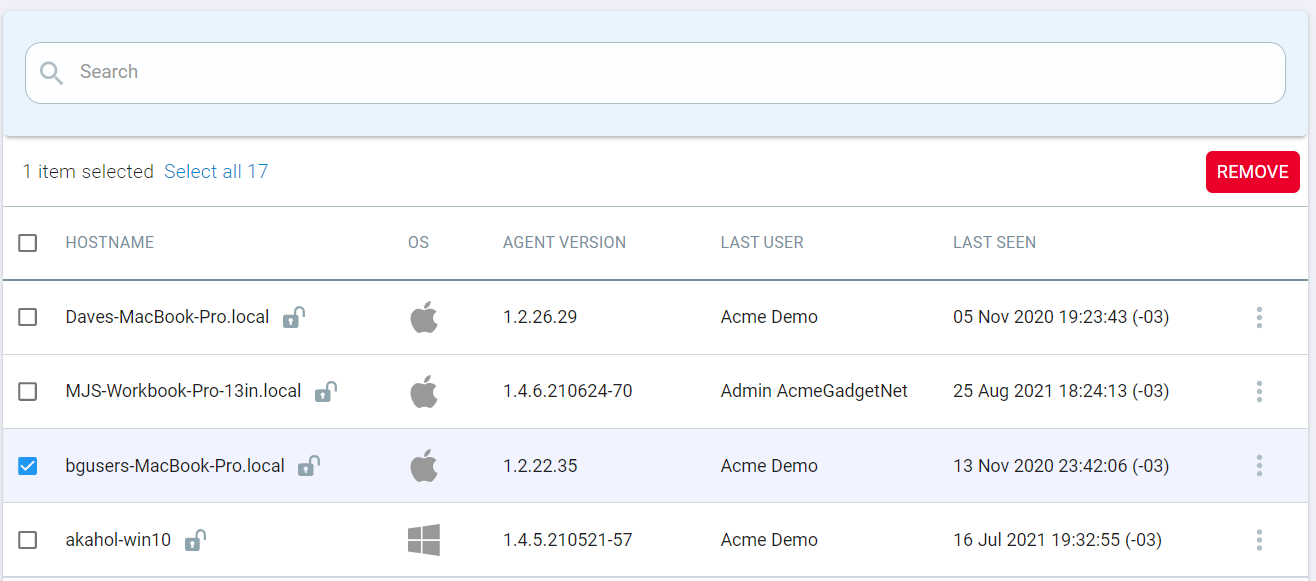Uncheck the bgusers-MacBook-Pro.local checkbox
The image size is (1316, 581).
(28, 466)
